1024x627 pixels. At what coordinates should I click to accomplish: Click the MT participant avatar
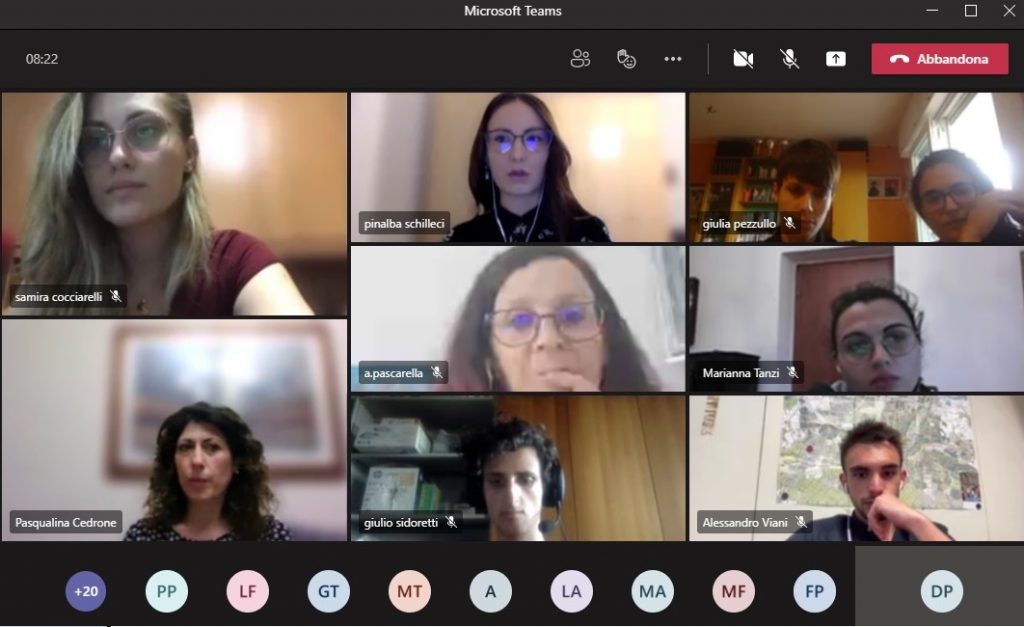(409, 591)
